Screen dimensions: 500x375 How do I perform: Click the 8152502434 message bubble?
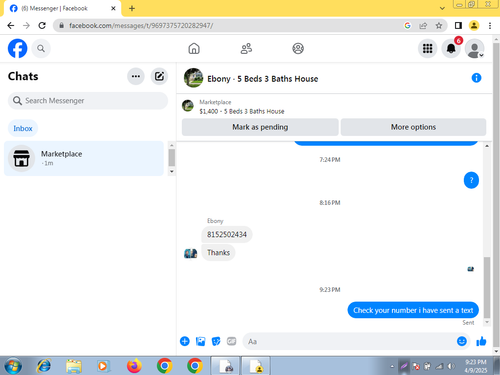(227, 235)
